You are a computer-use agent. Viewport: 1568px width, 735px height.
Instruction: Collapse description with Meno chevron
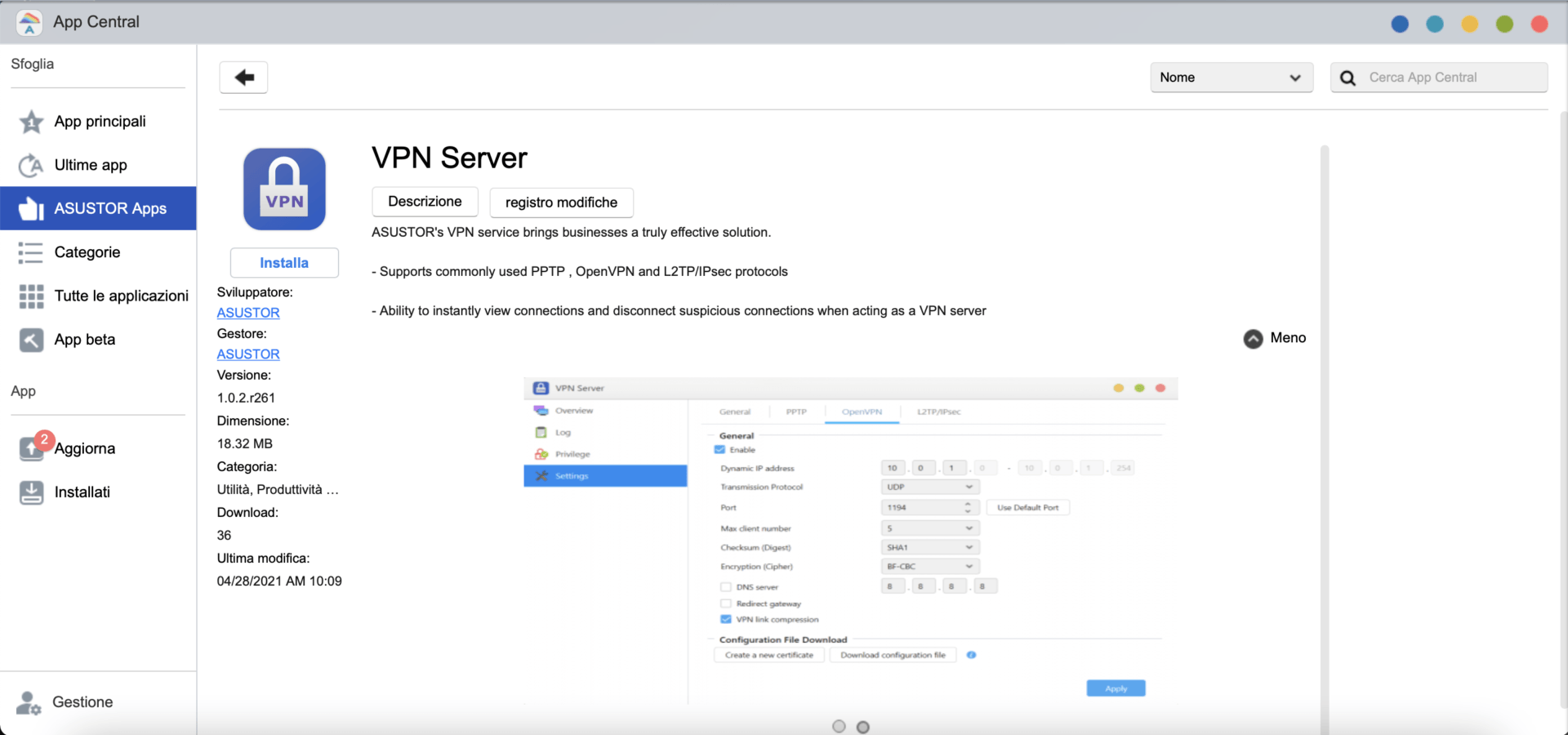(1253, 338)
